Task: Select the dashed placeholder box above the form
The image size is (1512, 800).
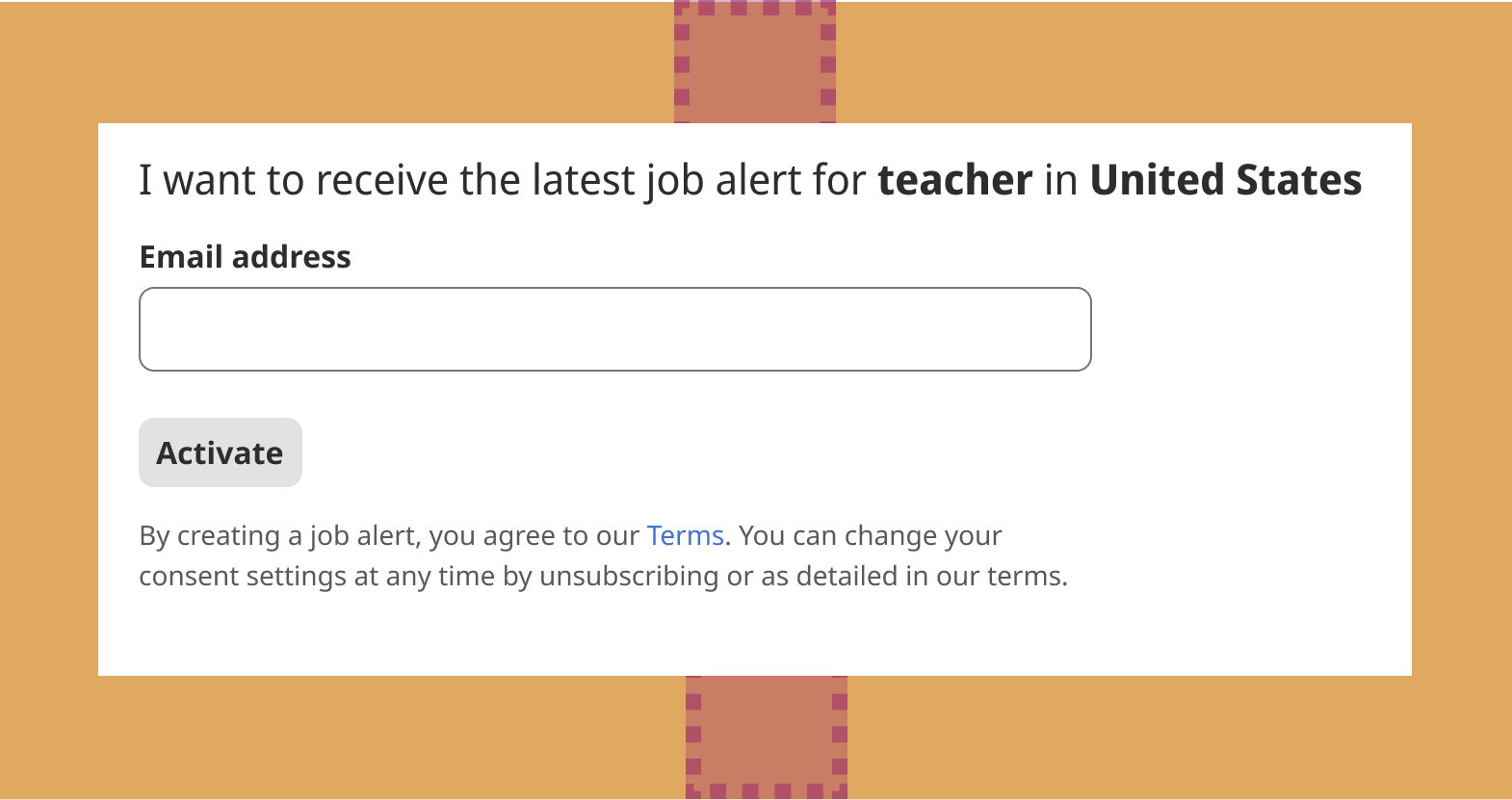Action: pos(755,62)
